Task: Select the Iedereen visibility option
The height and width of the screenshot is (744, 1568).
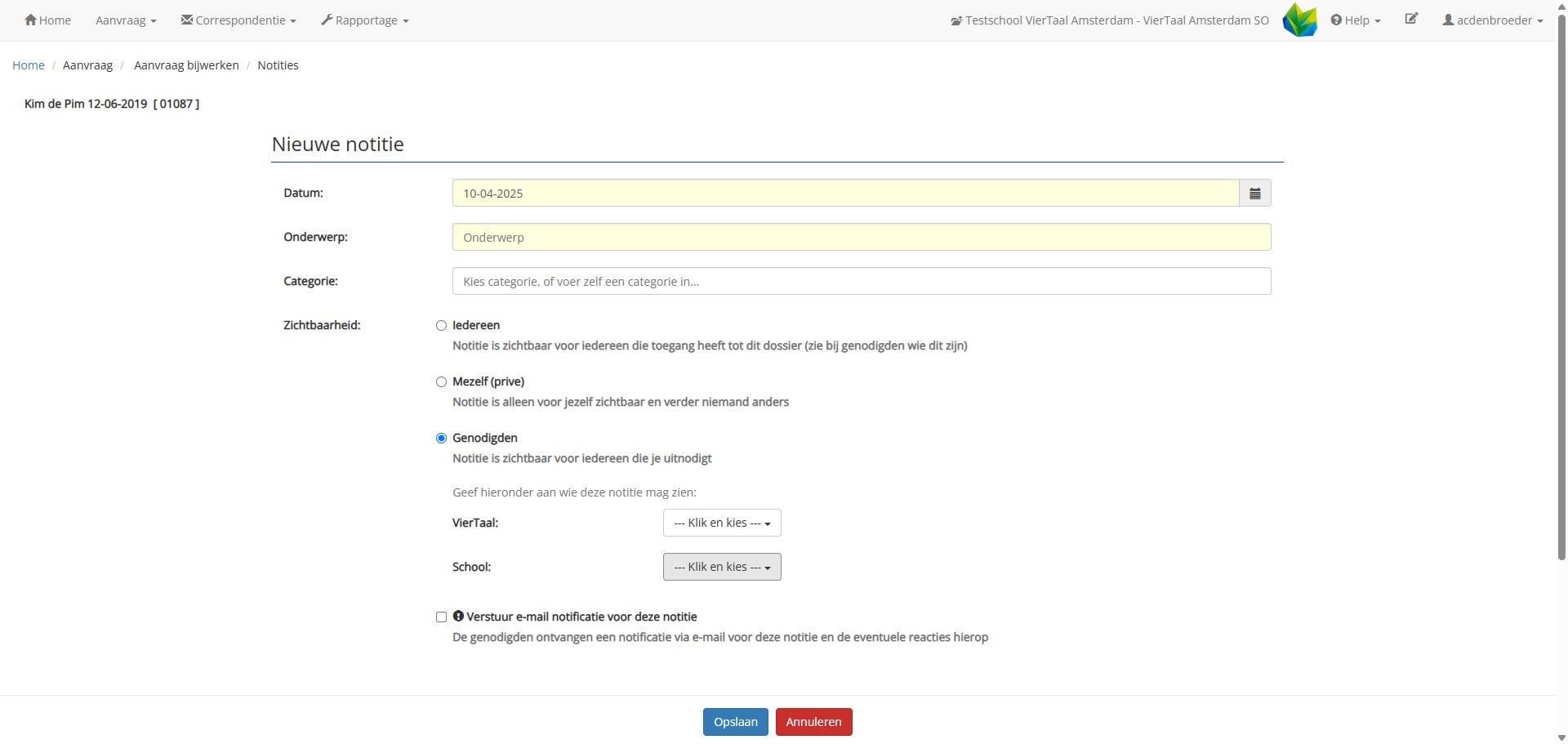Action: [441, 326]
